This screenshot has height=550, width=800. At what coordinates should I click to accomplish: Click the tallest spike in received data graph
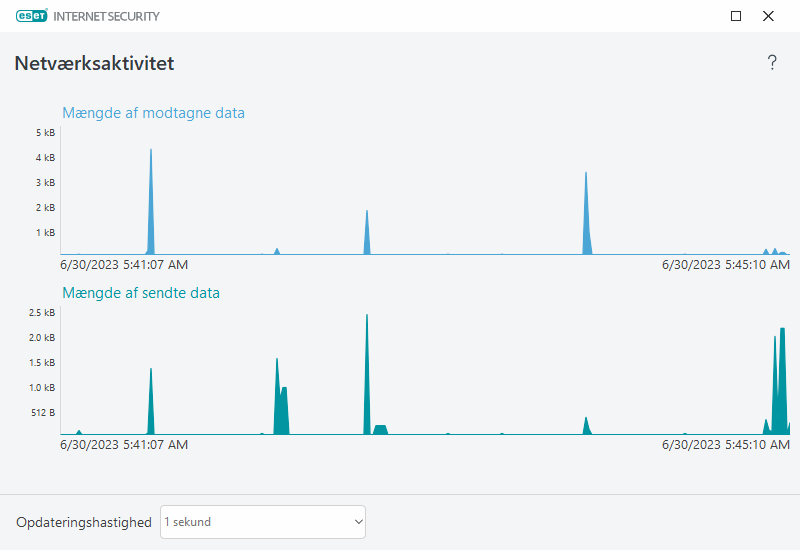point(151,200)
